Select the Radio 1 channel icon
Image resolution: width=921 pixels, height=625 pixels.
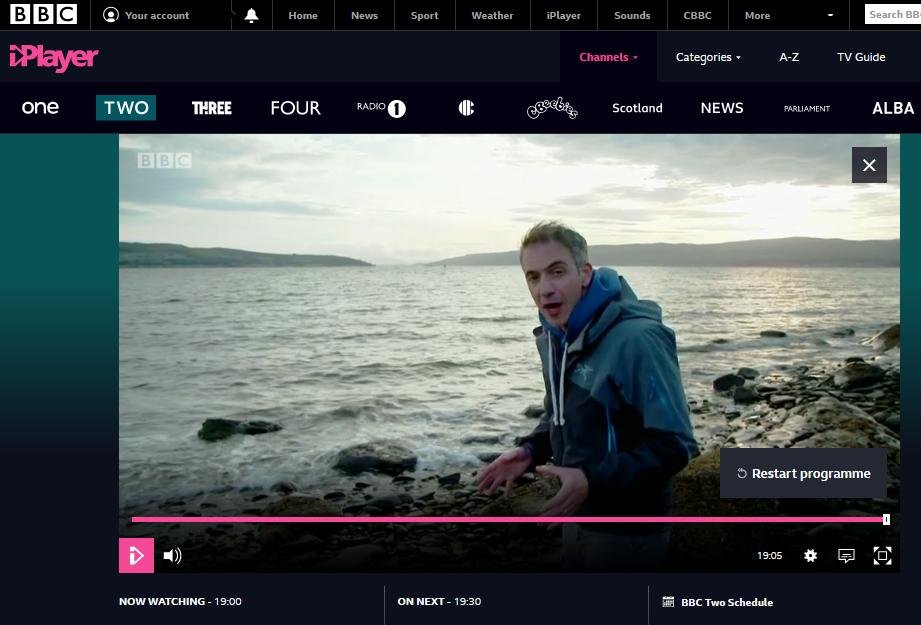point(381,108)
